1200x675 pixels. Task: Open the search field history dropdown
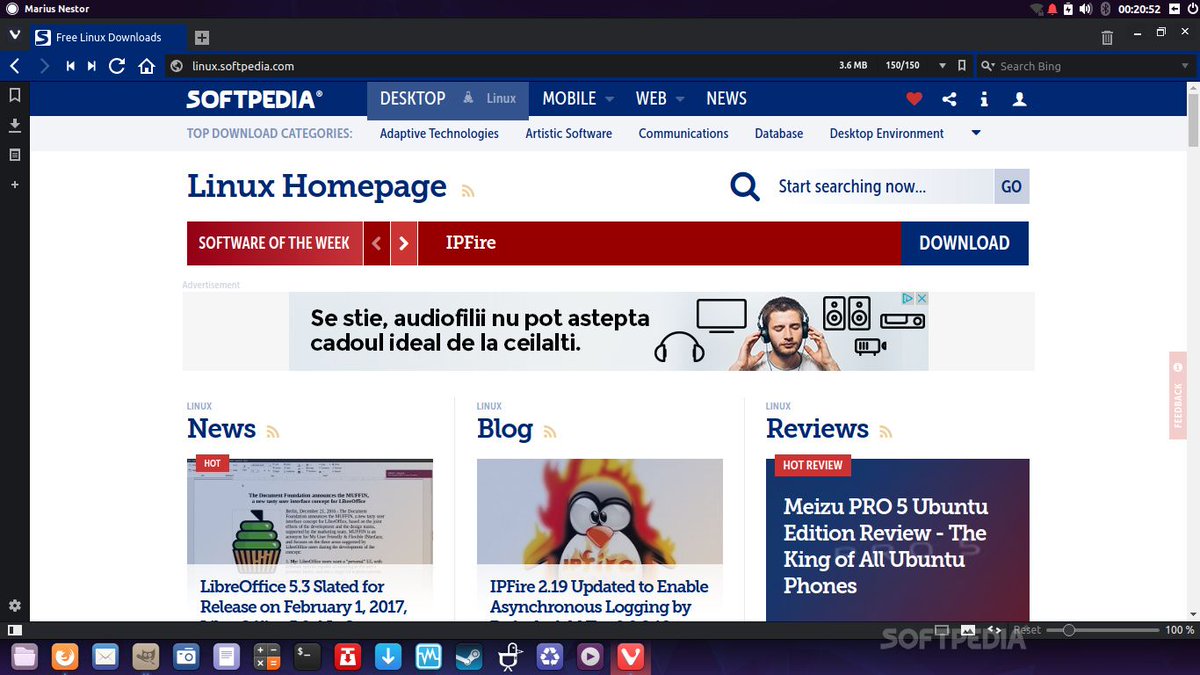1185,66
